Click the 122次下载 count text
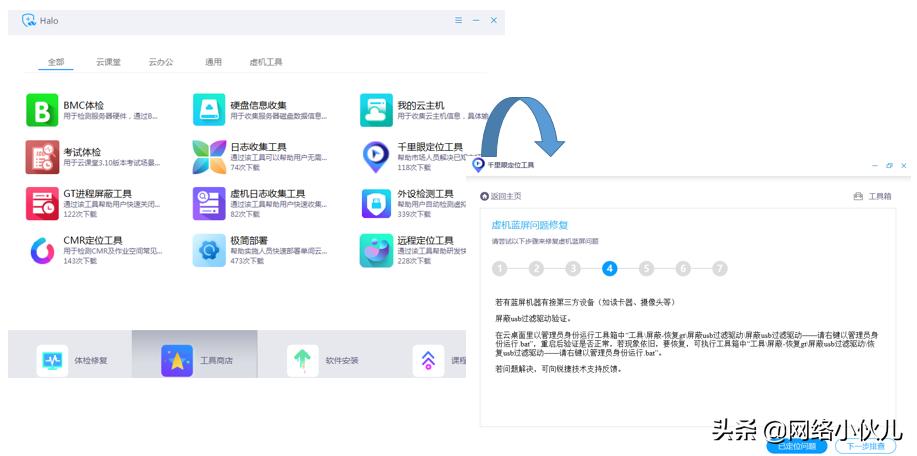The width and height of the screenshot is (917, 456). (x=80, y=214)
